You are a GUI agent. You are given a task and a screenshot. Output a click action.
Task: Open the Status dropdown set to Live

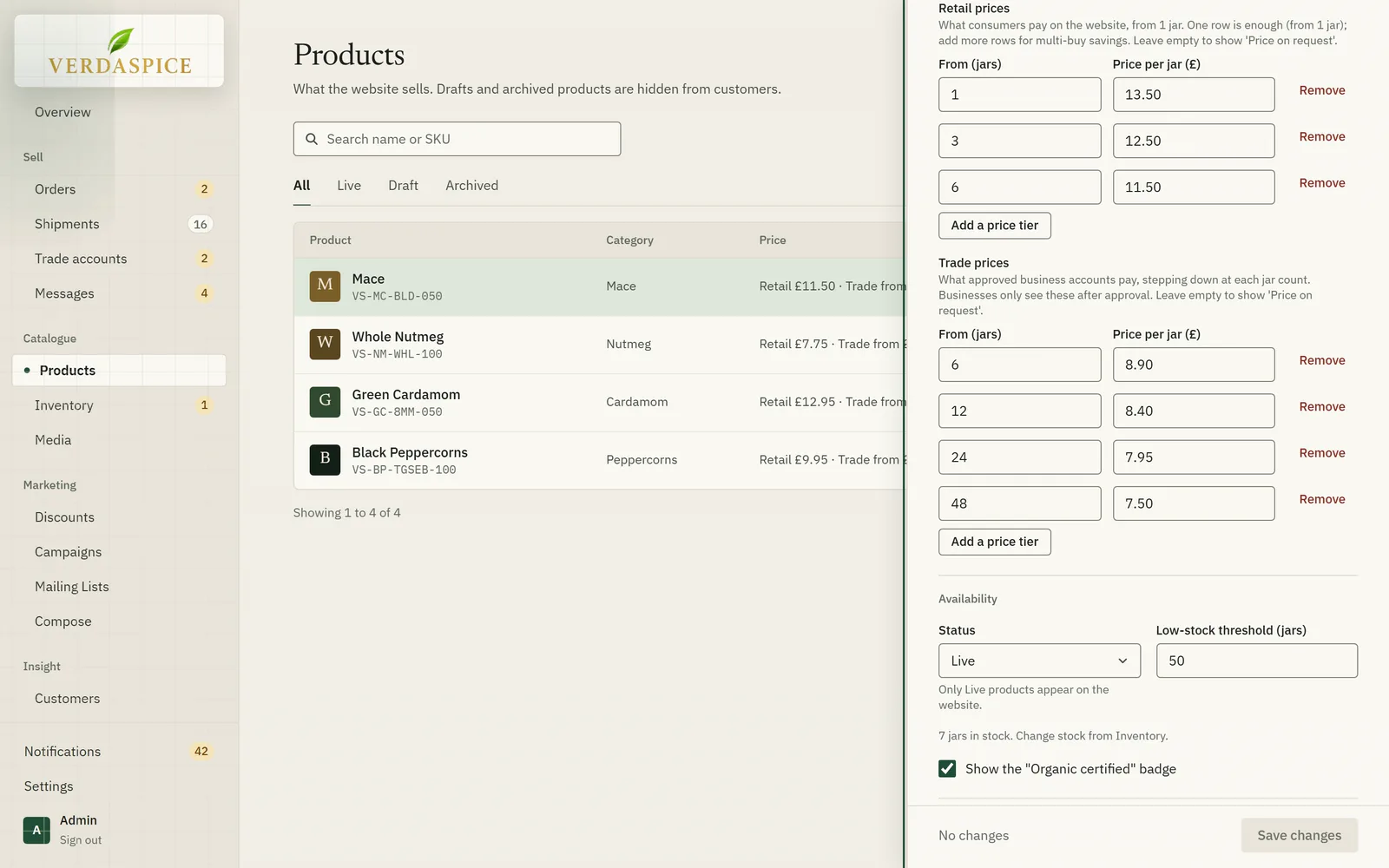coord(1039,661)
